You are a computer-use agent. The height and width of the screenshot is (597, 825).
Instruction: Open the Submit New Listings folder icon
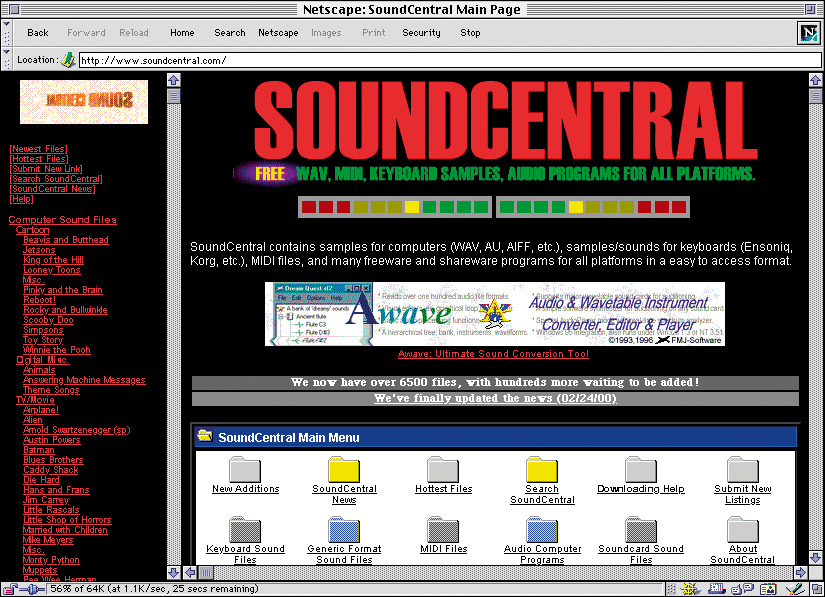[x=742, y=469]
